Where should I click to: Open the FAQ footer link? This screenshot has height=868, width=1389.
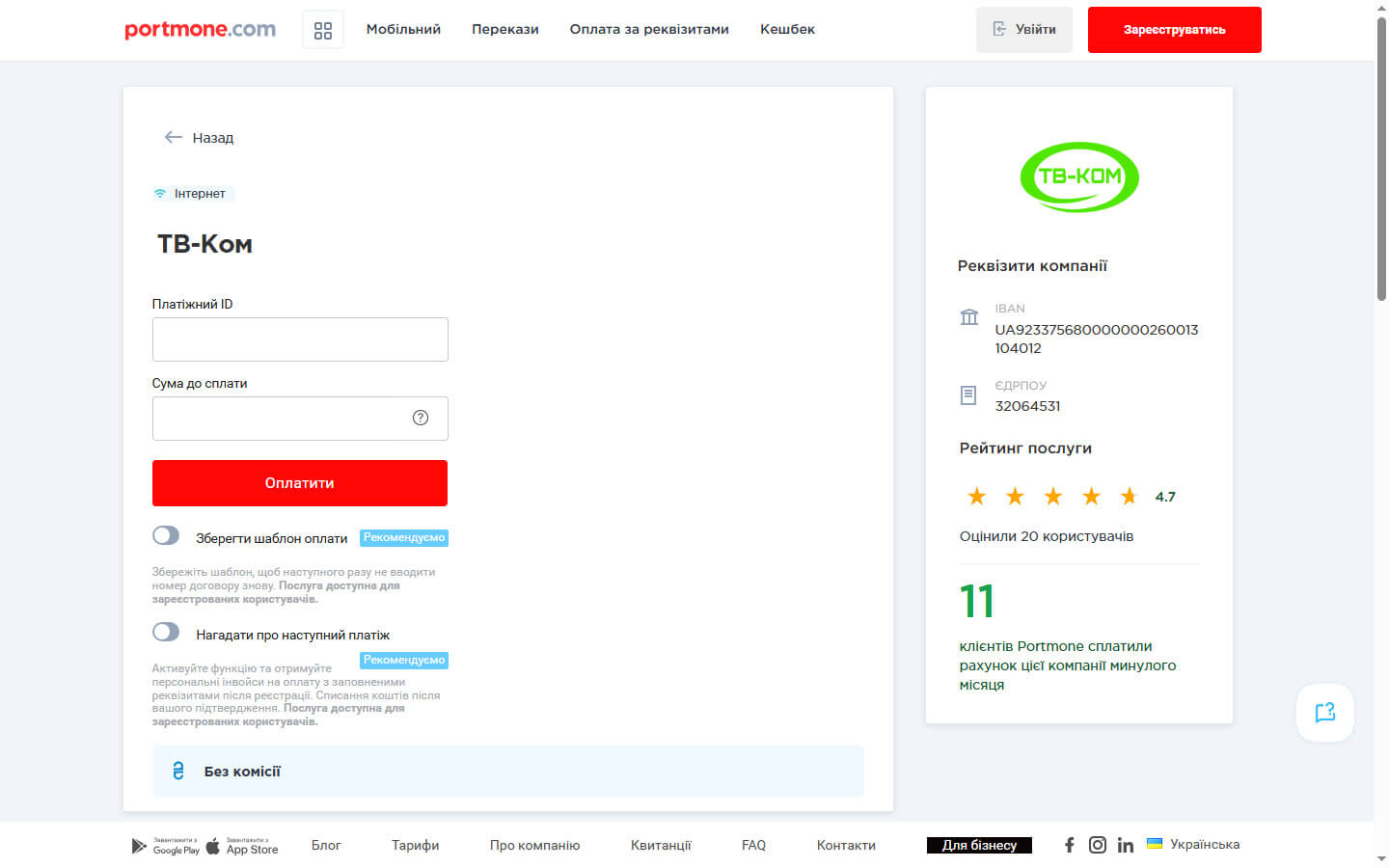[753, 846]
